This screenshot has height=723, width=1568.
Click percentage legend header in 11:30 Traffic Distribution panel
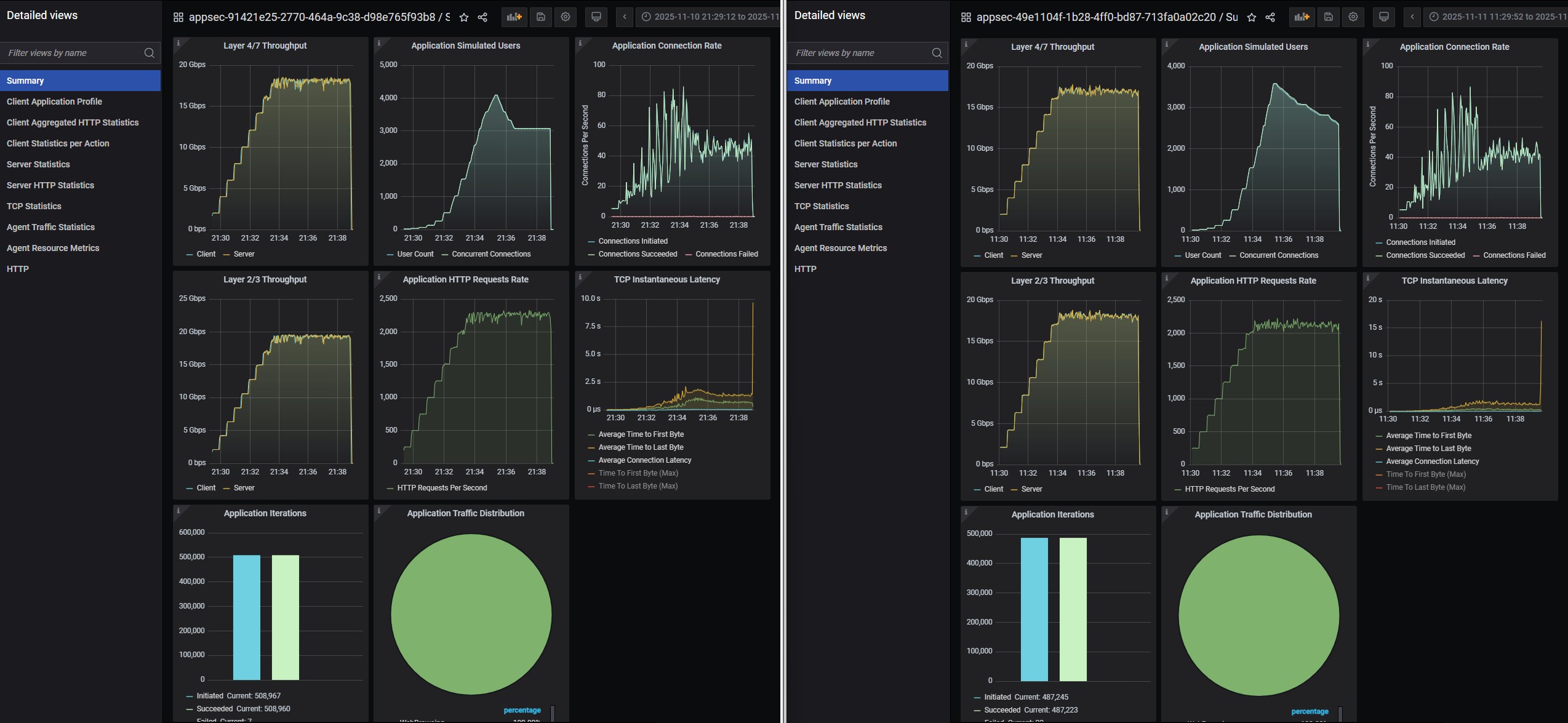click(x=1310, y=711)
